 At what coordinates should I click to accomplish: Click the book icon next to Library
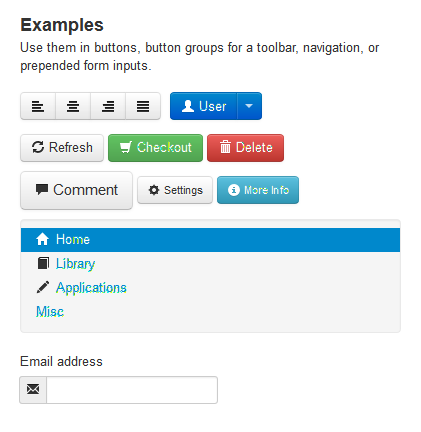tap(43, 263)
